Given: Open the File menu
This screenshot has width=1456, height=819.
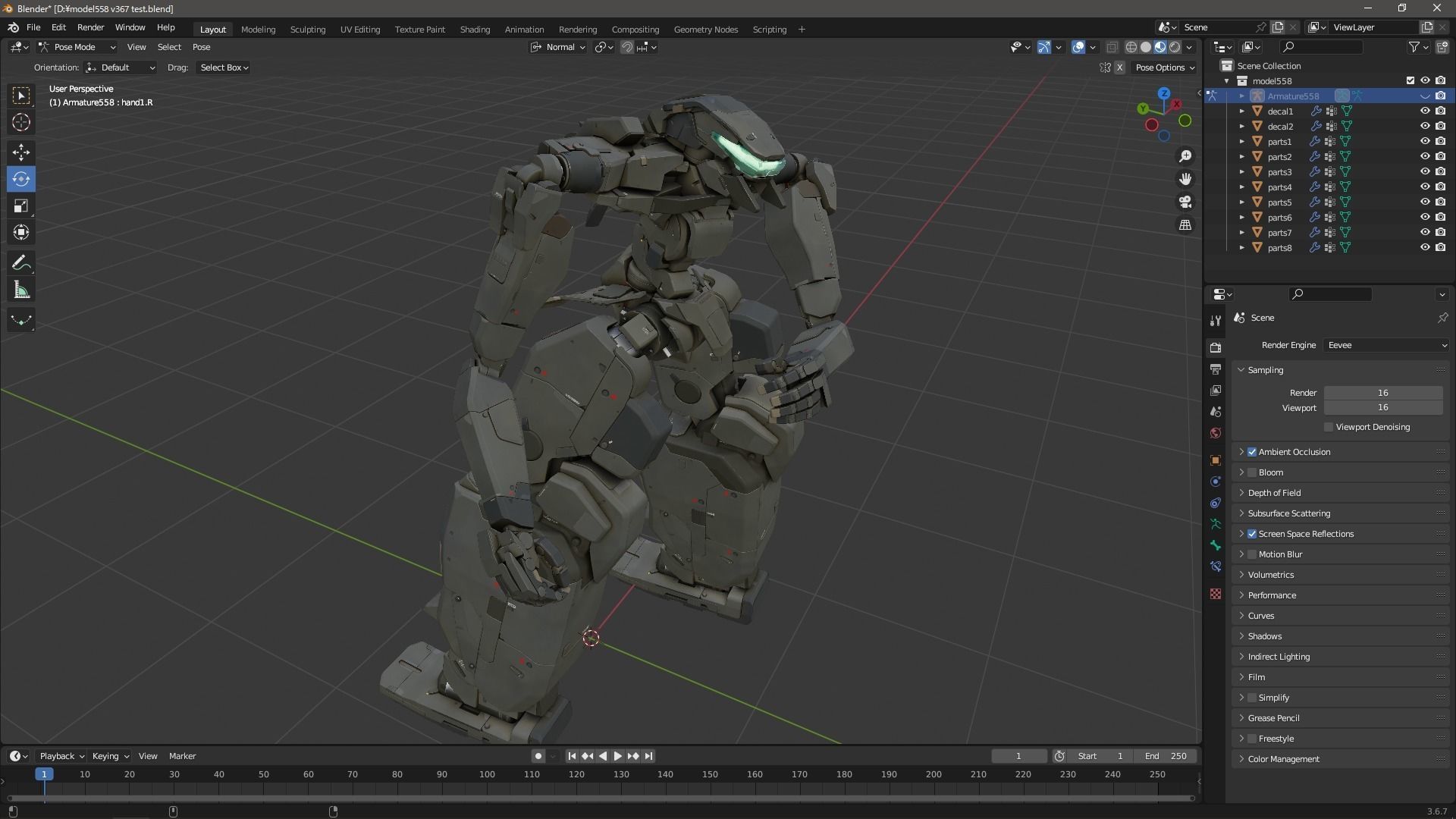Looking at the screenshot, I should [x=33, y=27].
